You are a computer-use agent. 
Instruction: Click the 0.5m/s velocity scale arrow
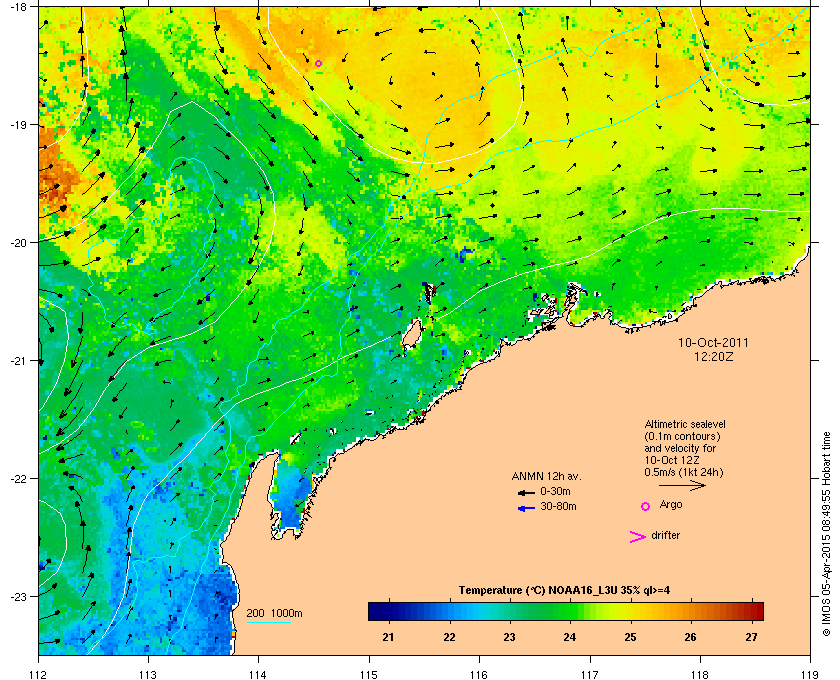[x=682, y=485]
